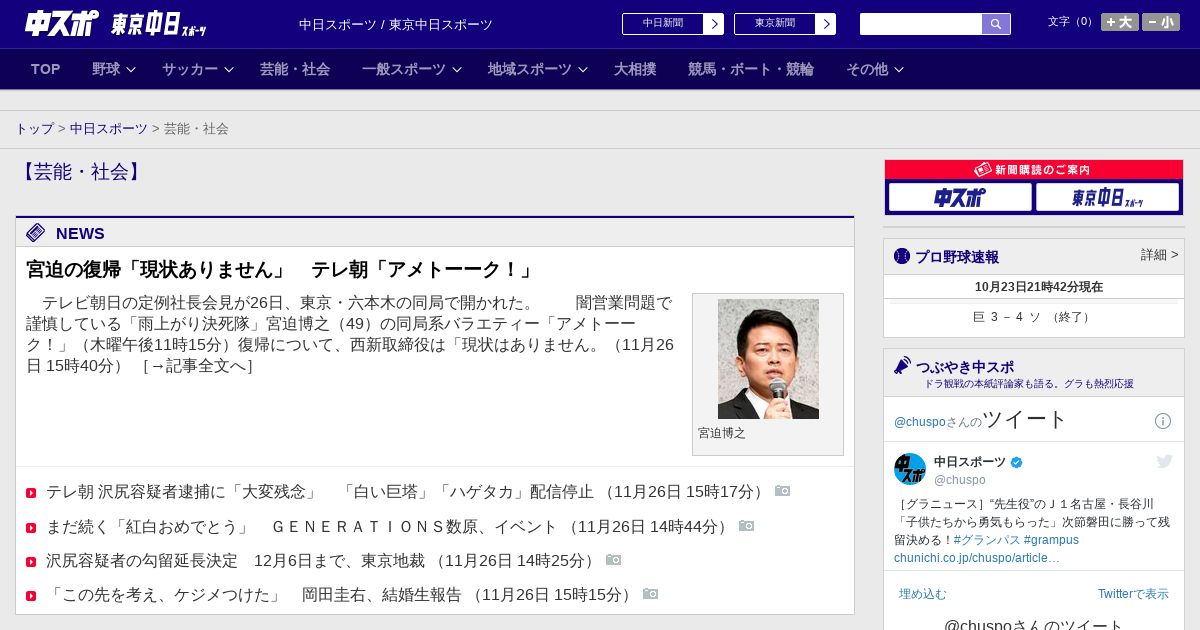The image size is (1200, 630).
Task: Click the header search input field
Action: click(x=921, y=24)
